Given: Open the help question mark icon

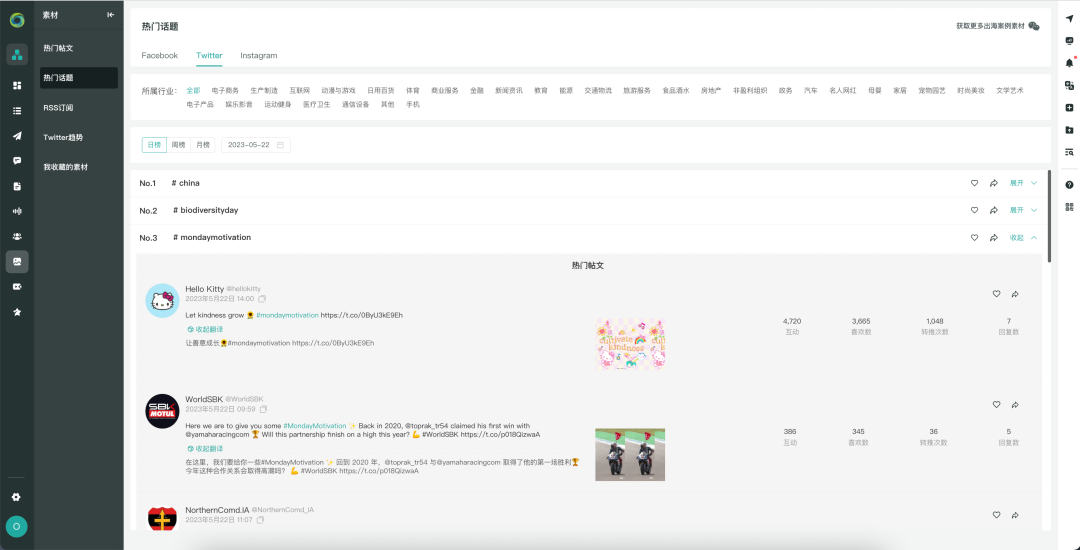Looking at the screenshot, I should pos(1069,184).
